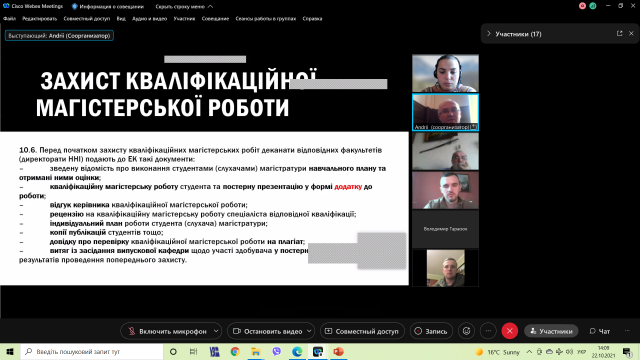Open the Сеансы работы в группах menu

click(265, 18)
